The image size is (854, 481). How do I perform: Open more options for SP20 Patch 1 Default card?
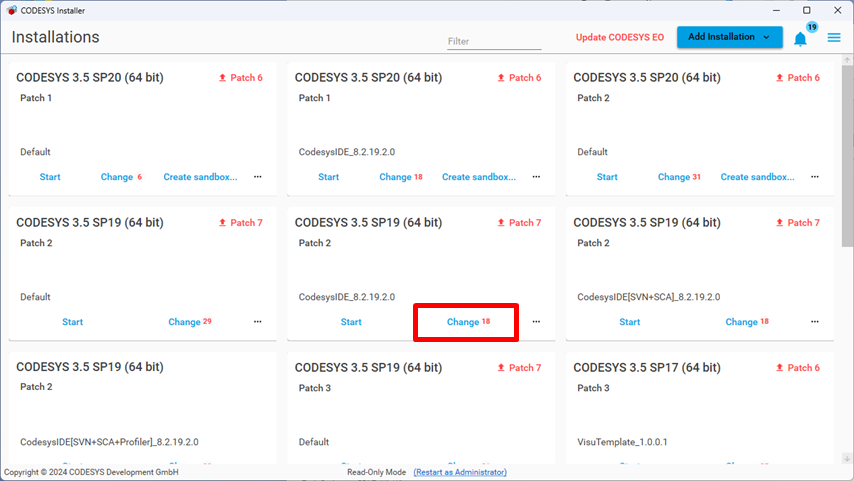258,176
